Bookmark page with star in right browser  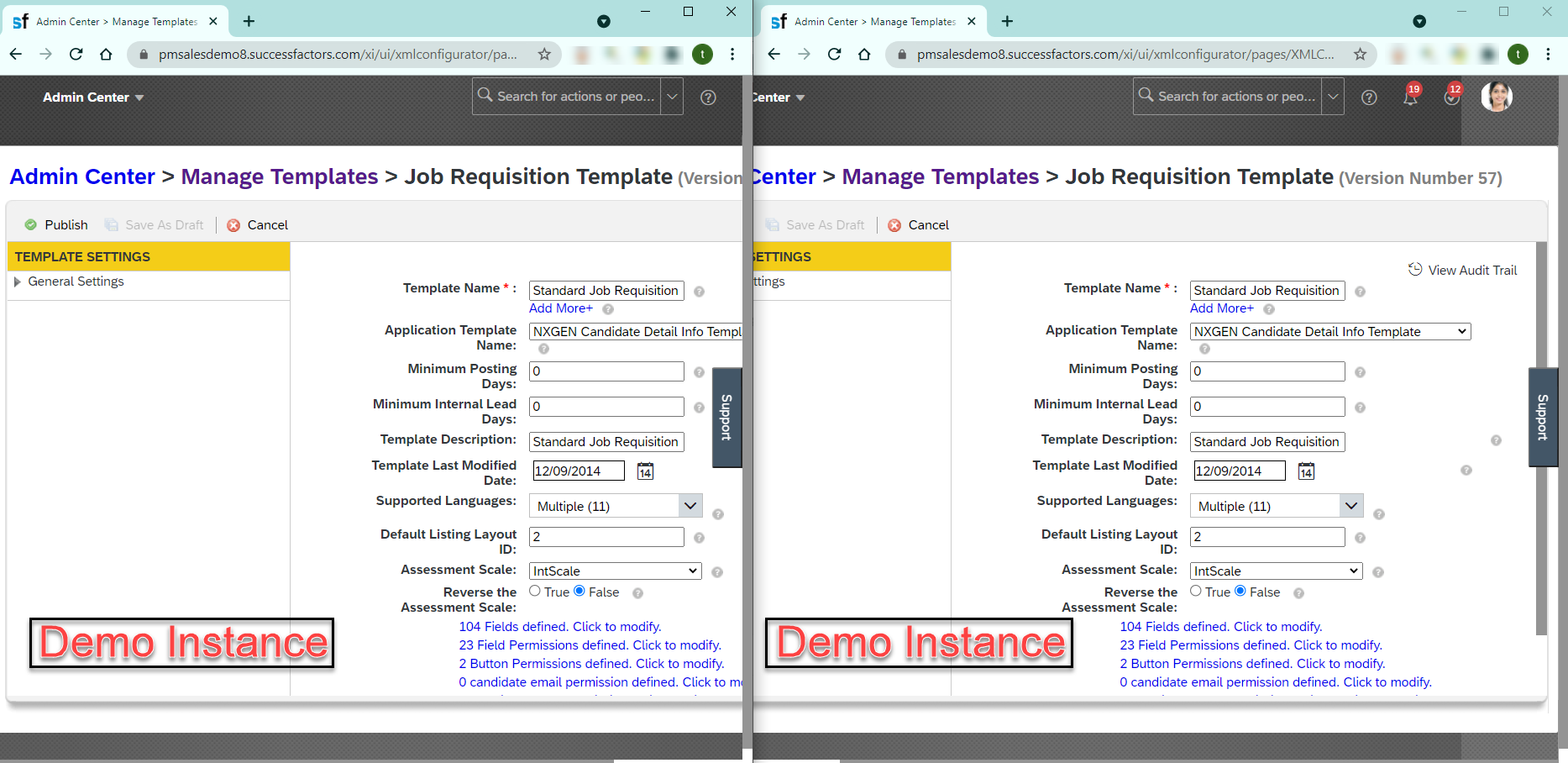pyautogui.click(x=1360, y=55)
